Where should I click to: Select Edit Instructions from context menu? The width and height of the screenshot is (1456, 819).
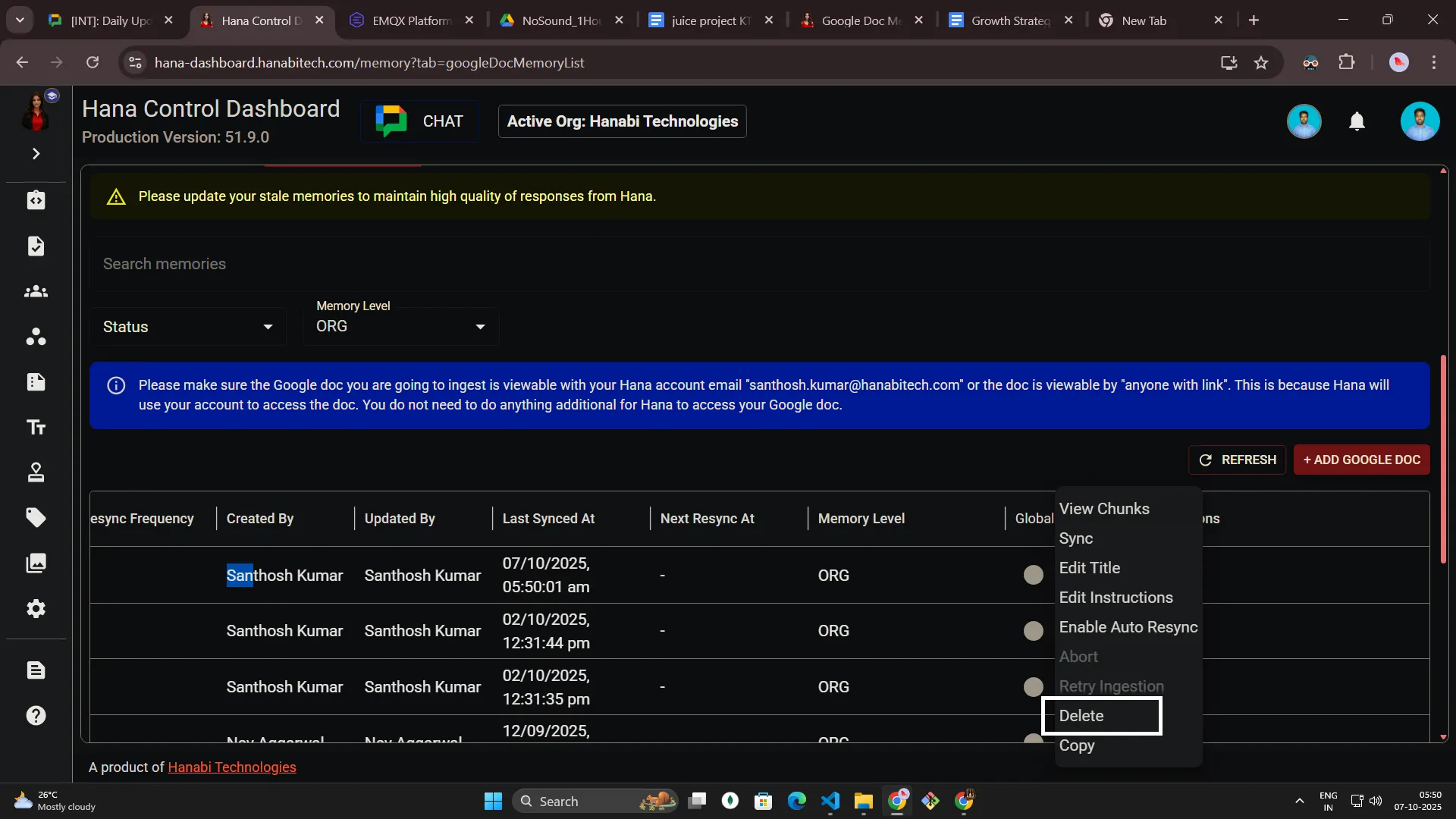1116,598
